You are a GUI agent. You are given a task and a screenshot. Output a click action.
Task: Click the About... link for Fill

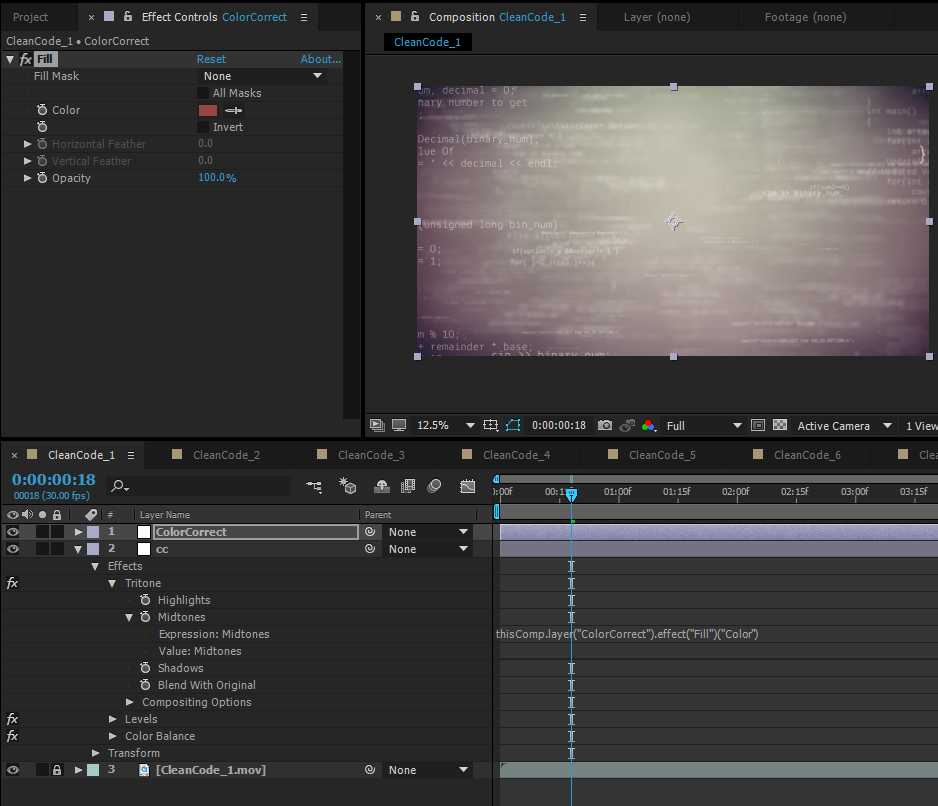pyautogui.click(x=320, y=59)
